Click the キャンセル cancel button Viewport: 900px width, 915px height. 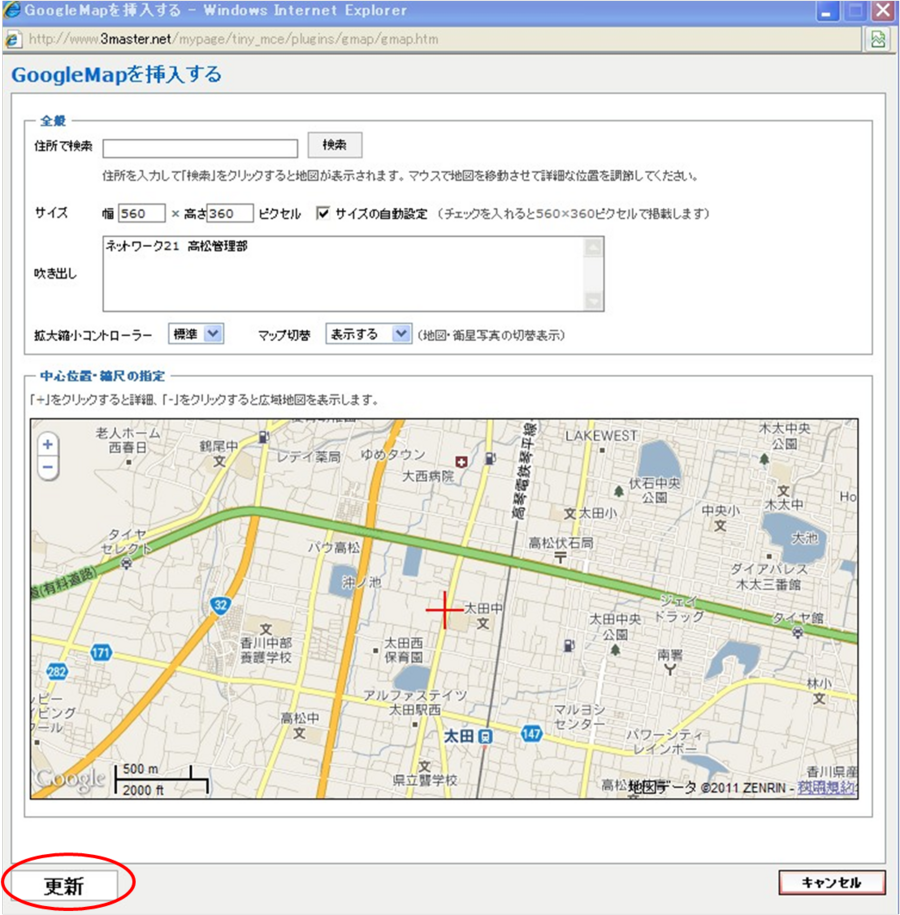pos(832,882)
